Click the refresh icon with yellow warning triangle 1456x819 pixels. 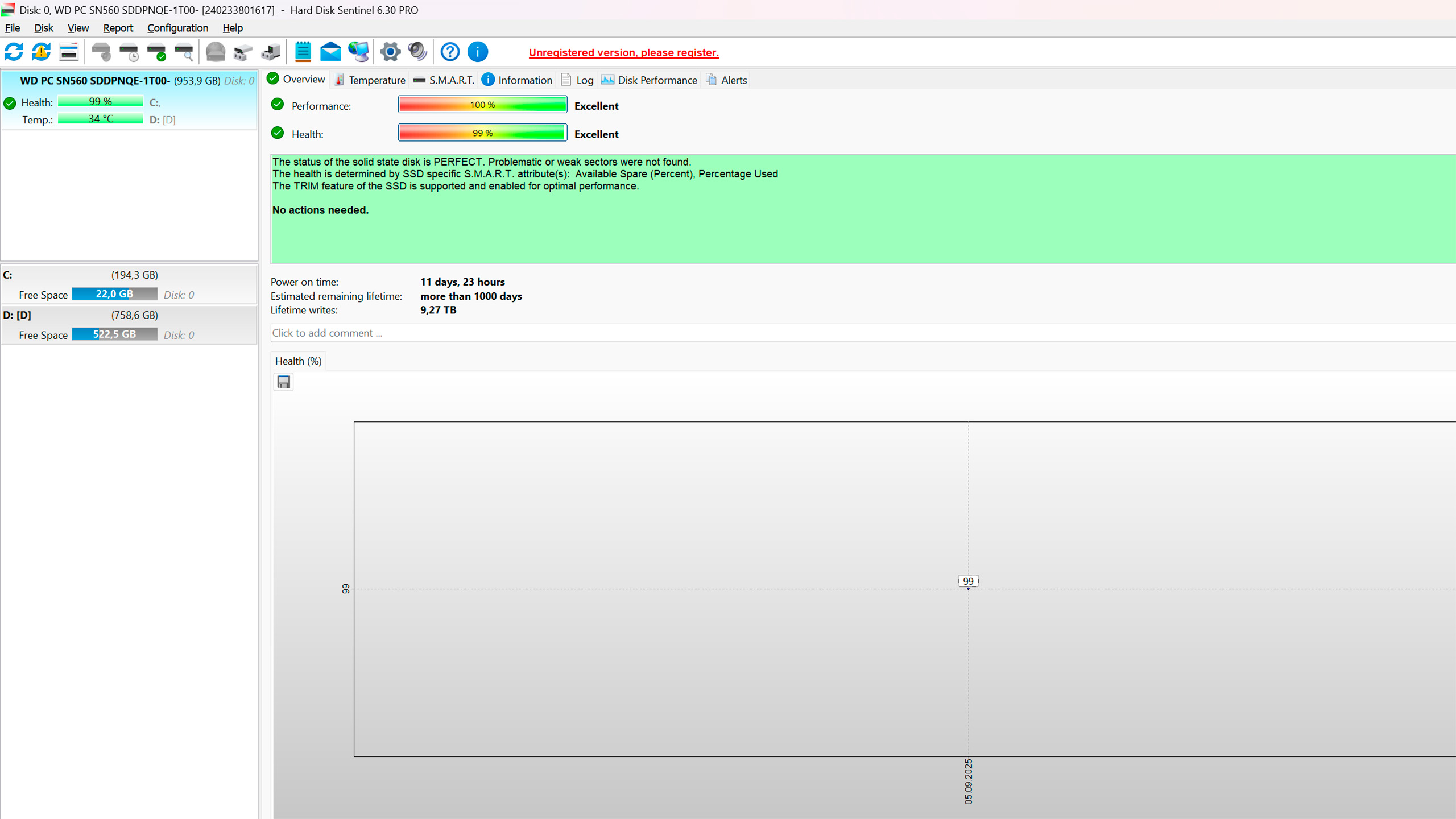point(41,52)
